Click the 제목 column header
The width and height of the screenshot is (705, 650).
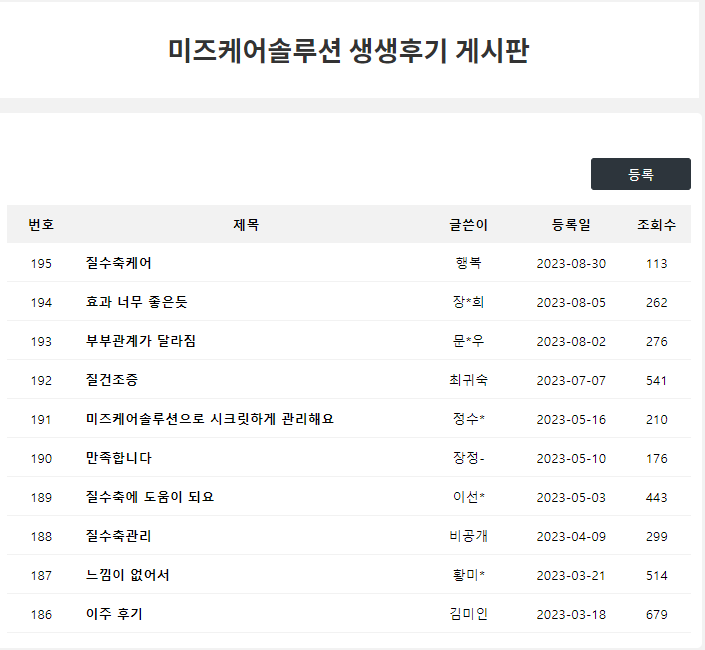click(x=246, y=224)
